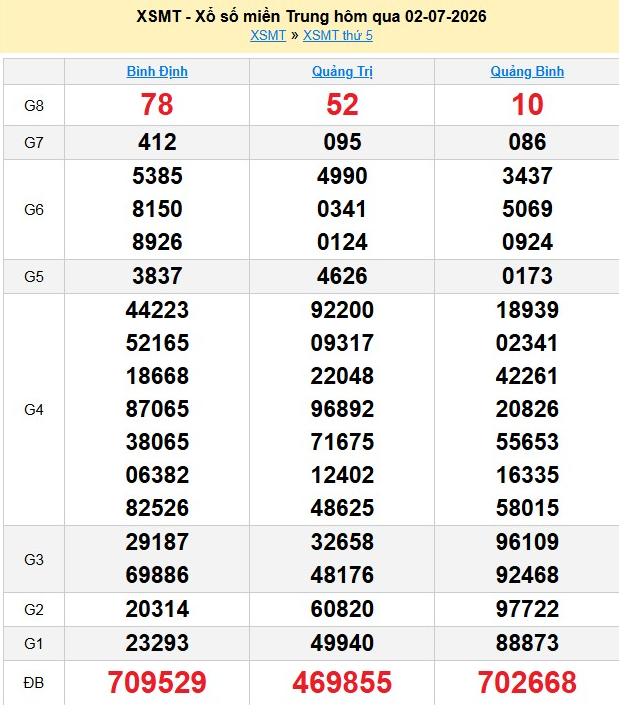The image size is (619, 705).
Task: Open the Quảng Bình province link
Action: [527, 71]
